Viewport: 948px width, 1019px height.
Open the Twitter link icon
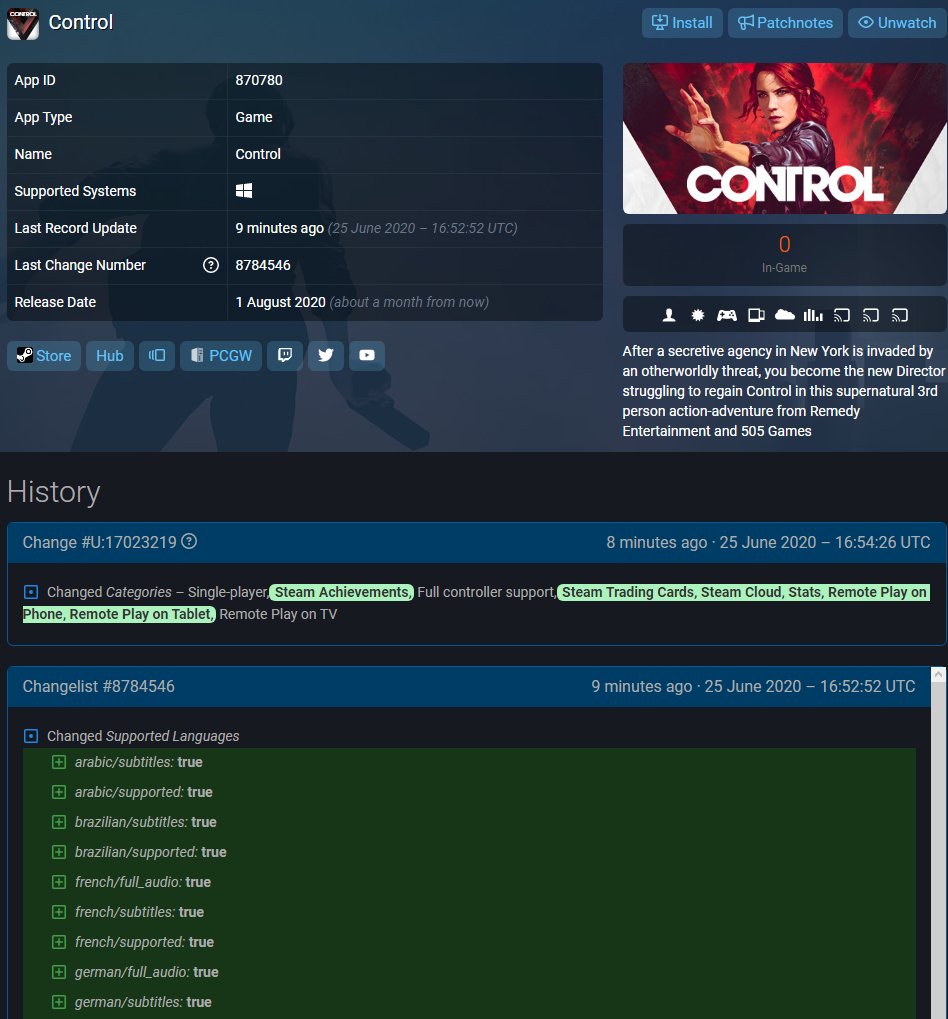click(x=326, y=355)
